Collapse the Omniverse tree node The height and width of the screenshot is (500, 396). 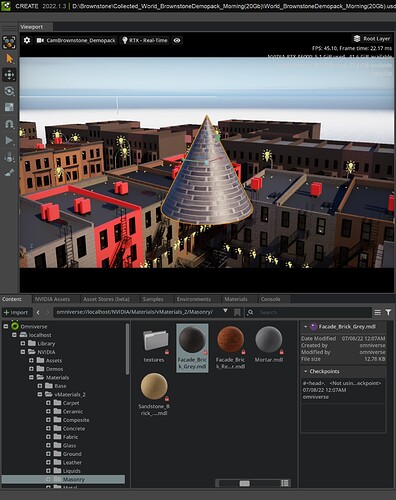6,326
